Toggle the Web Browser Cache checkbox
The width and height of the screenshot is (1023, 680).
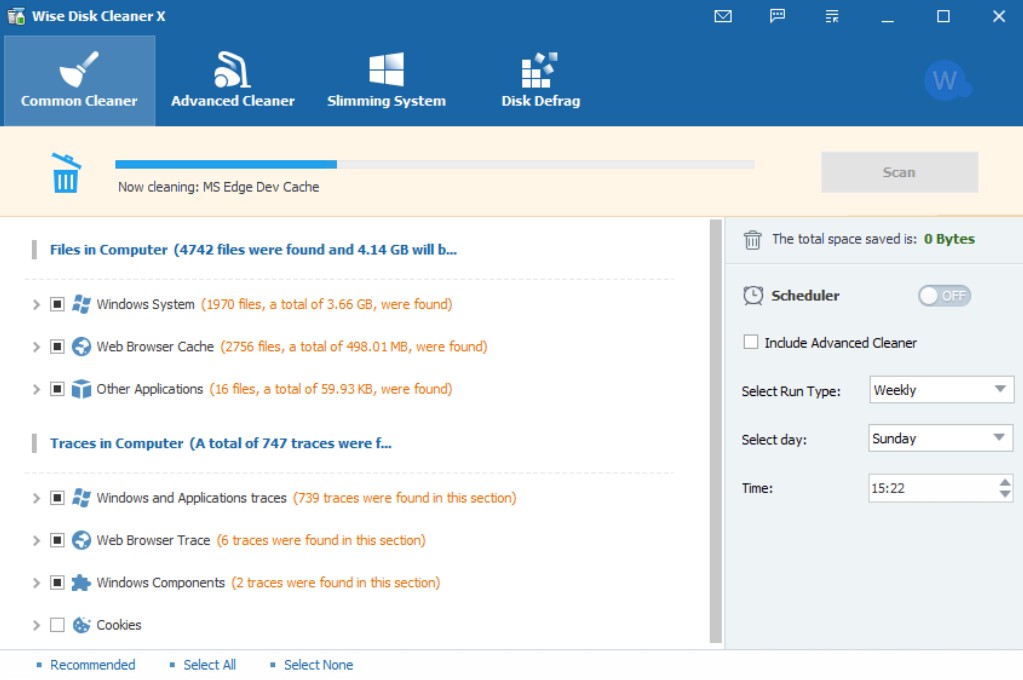tap(57, 347)
